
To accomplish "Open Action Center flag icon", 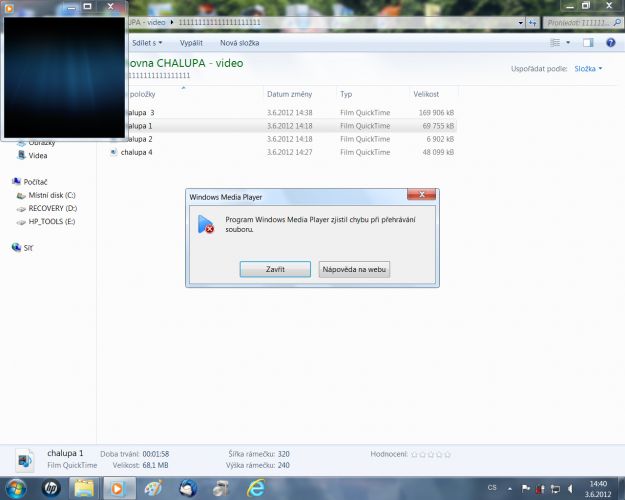I will [526, 488].
